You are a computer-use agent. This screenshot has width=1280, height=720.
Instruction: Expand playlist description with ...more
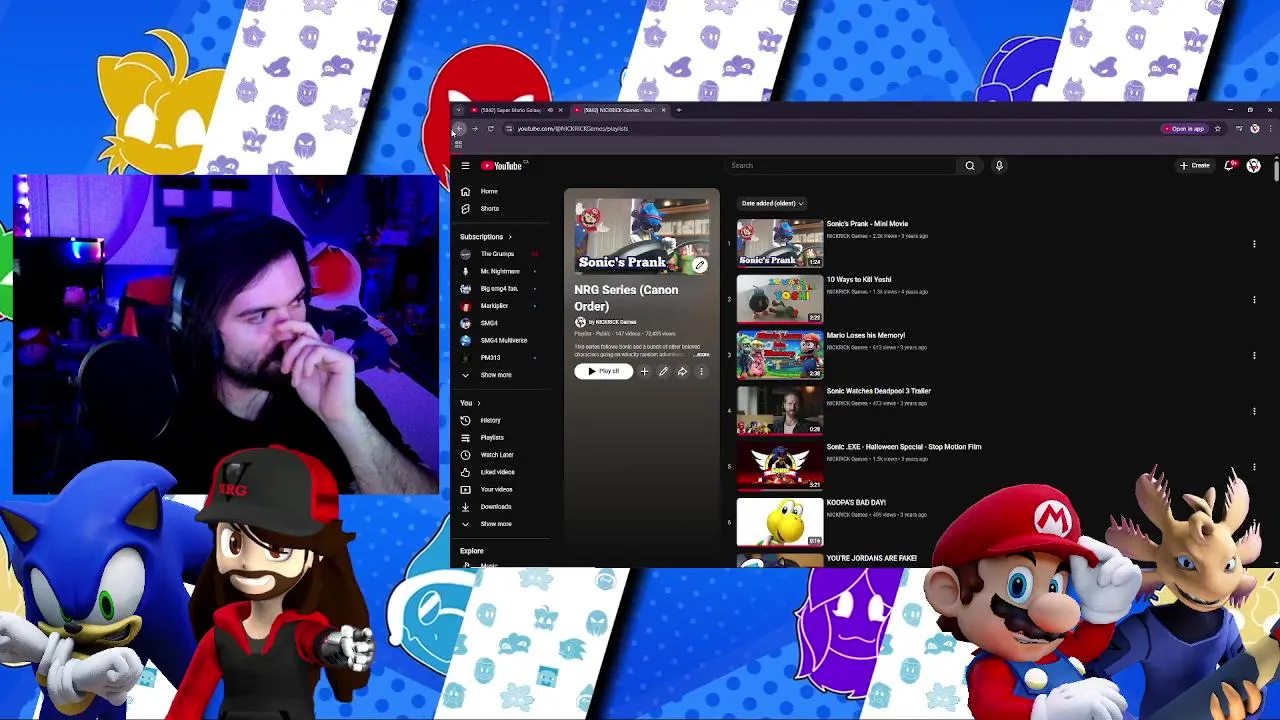(x=701, y=355)
